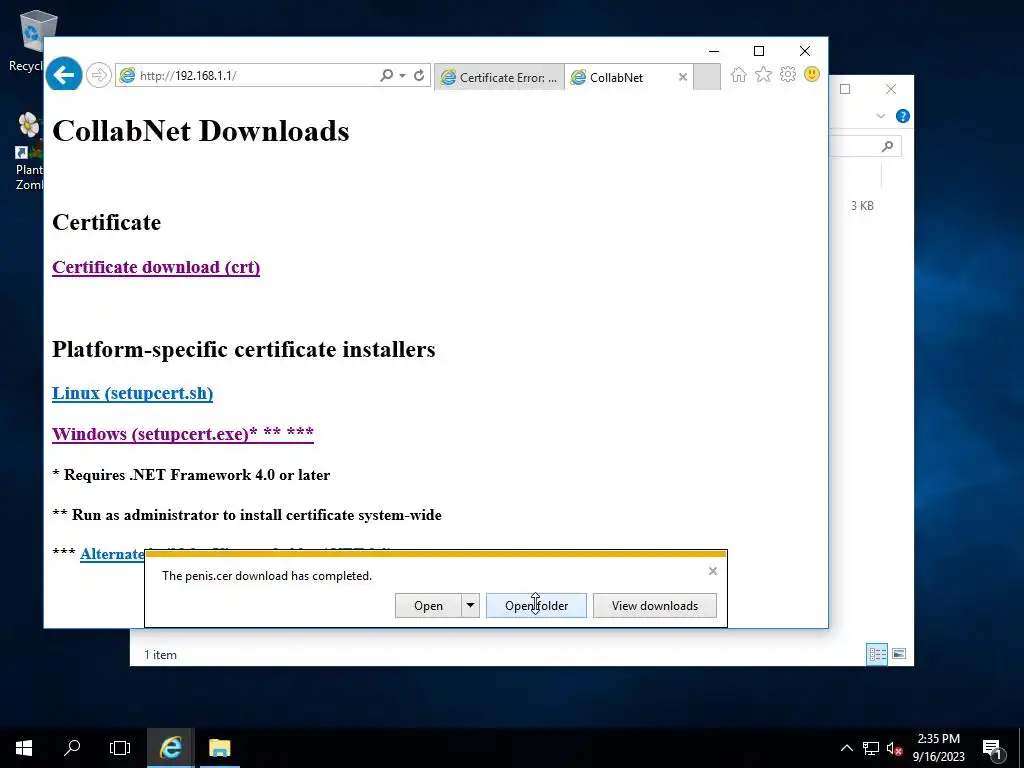Open the Windows Start menu
This screenshot has width=1024, height=768.
[24, 748]
